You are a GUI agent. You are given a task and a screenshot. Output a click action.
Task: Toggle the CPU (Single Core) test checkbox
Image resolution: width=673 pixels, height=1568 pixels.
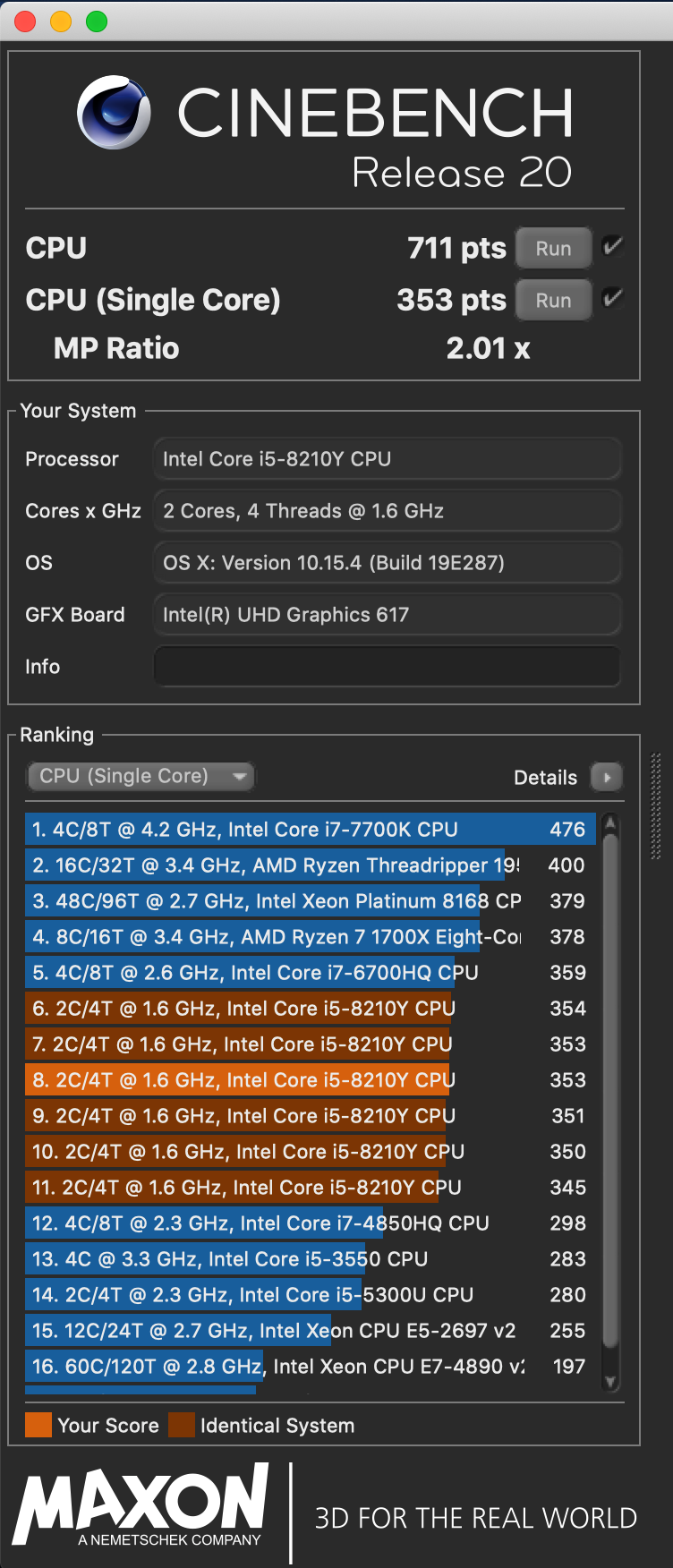[613, 298]
